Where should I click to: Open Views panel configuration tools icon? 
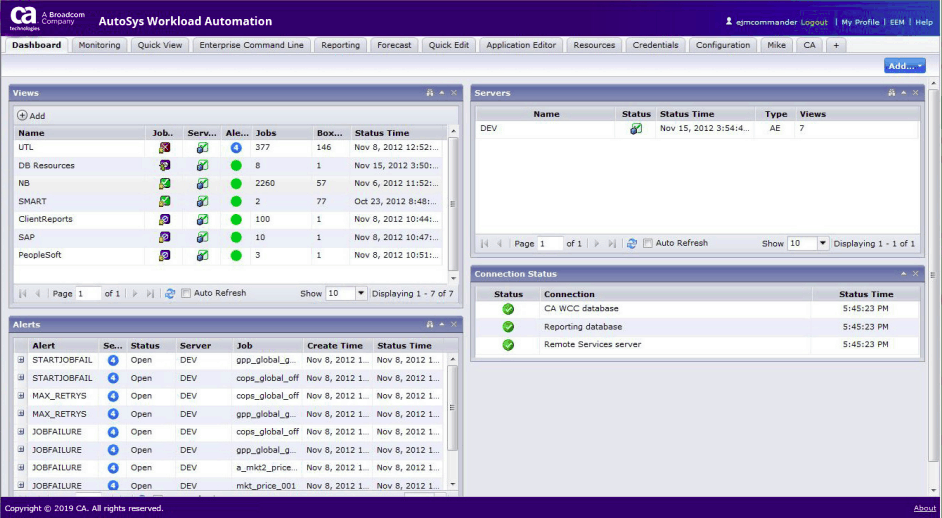(430, 93)
